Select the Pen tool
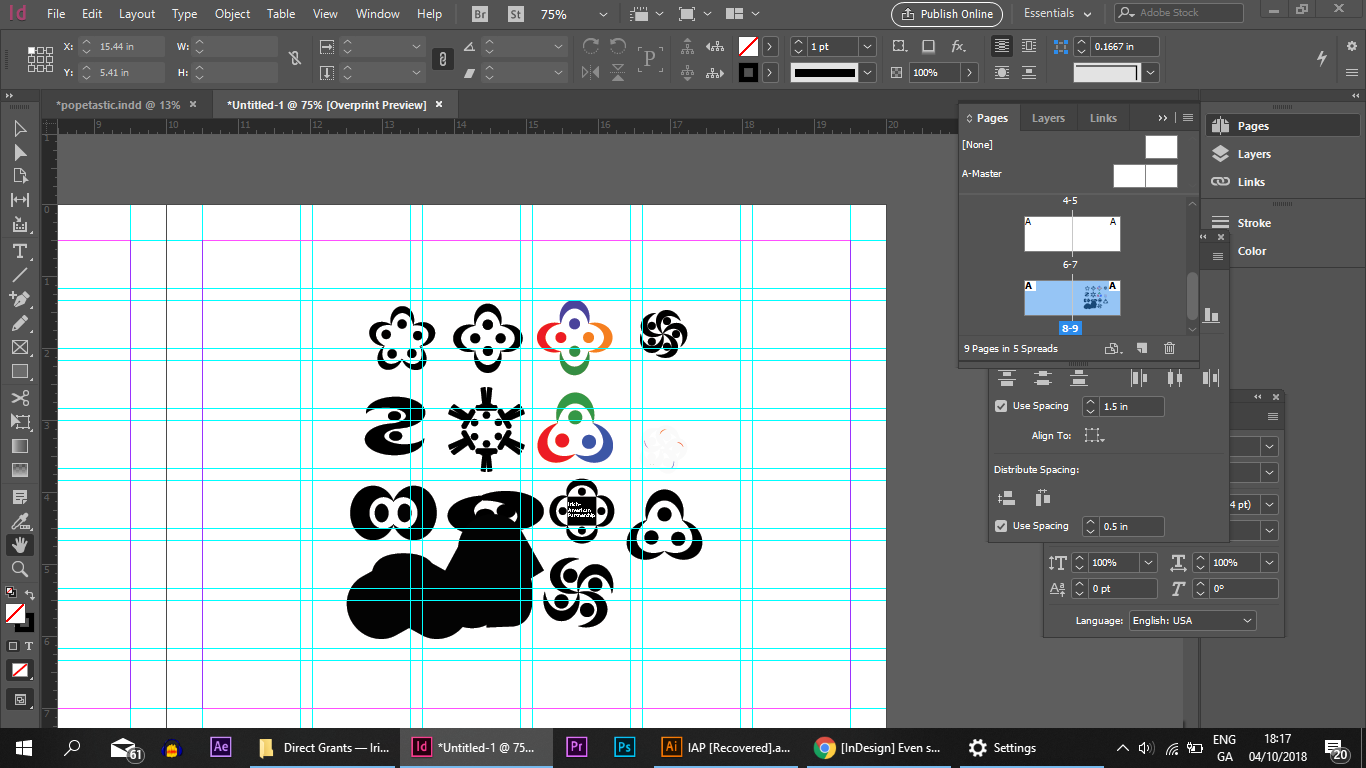The image size is (1366, 768). click(x=18, y=298)
